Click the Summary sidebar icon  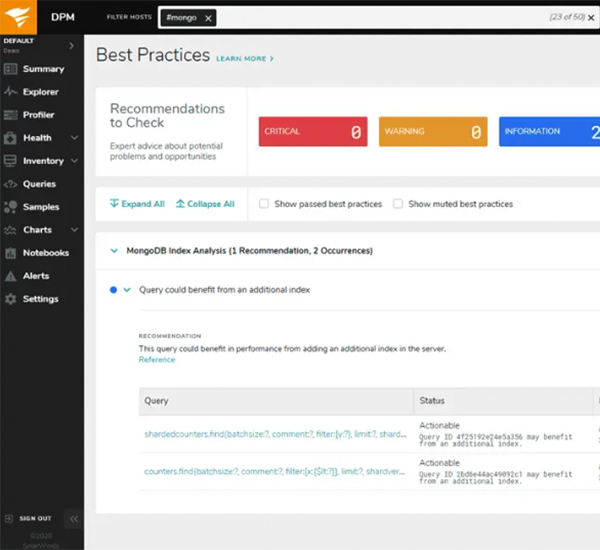[10, 69]
